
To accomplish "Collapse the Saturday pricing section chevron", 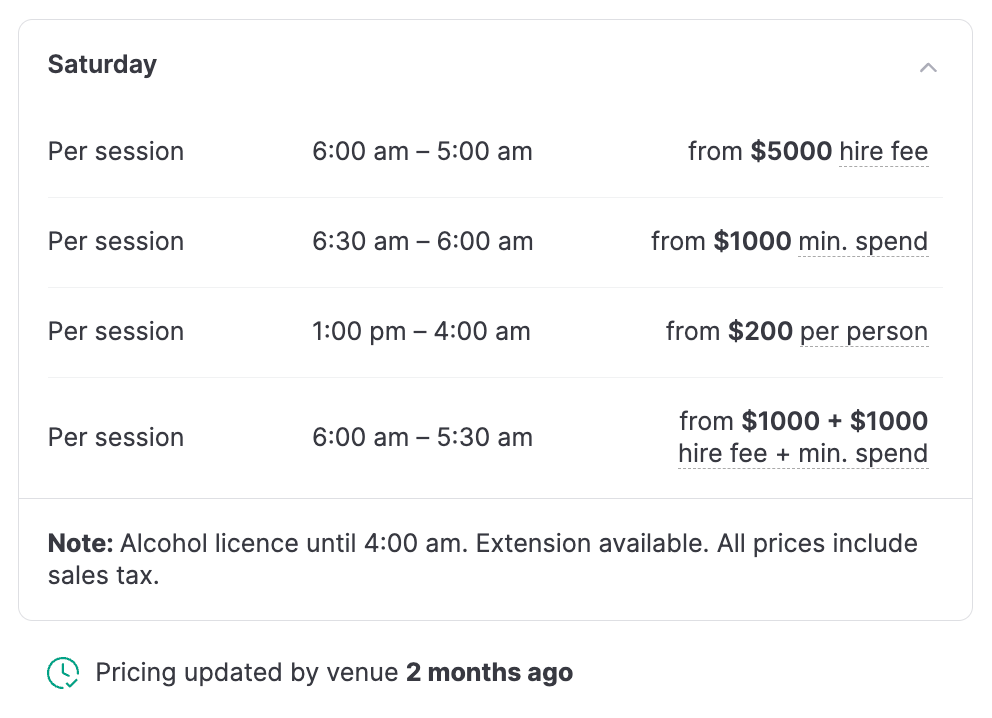I will (928, 67).
